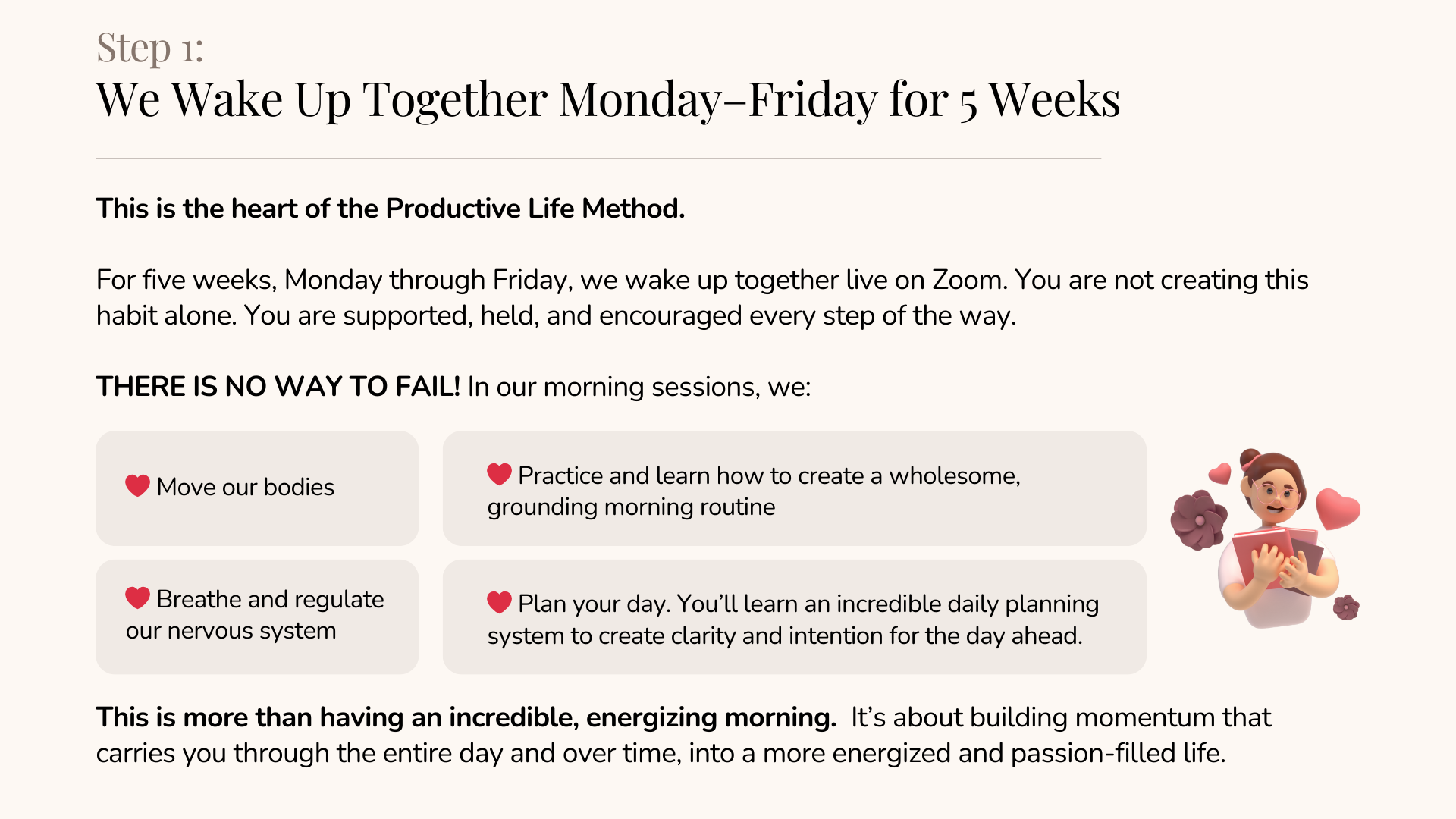Click the large floating heart right of character
Viewport: 1456px width, 819px height.
tap(1338, 508)
